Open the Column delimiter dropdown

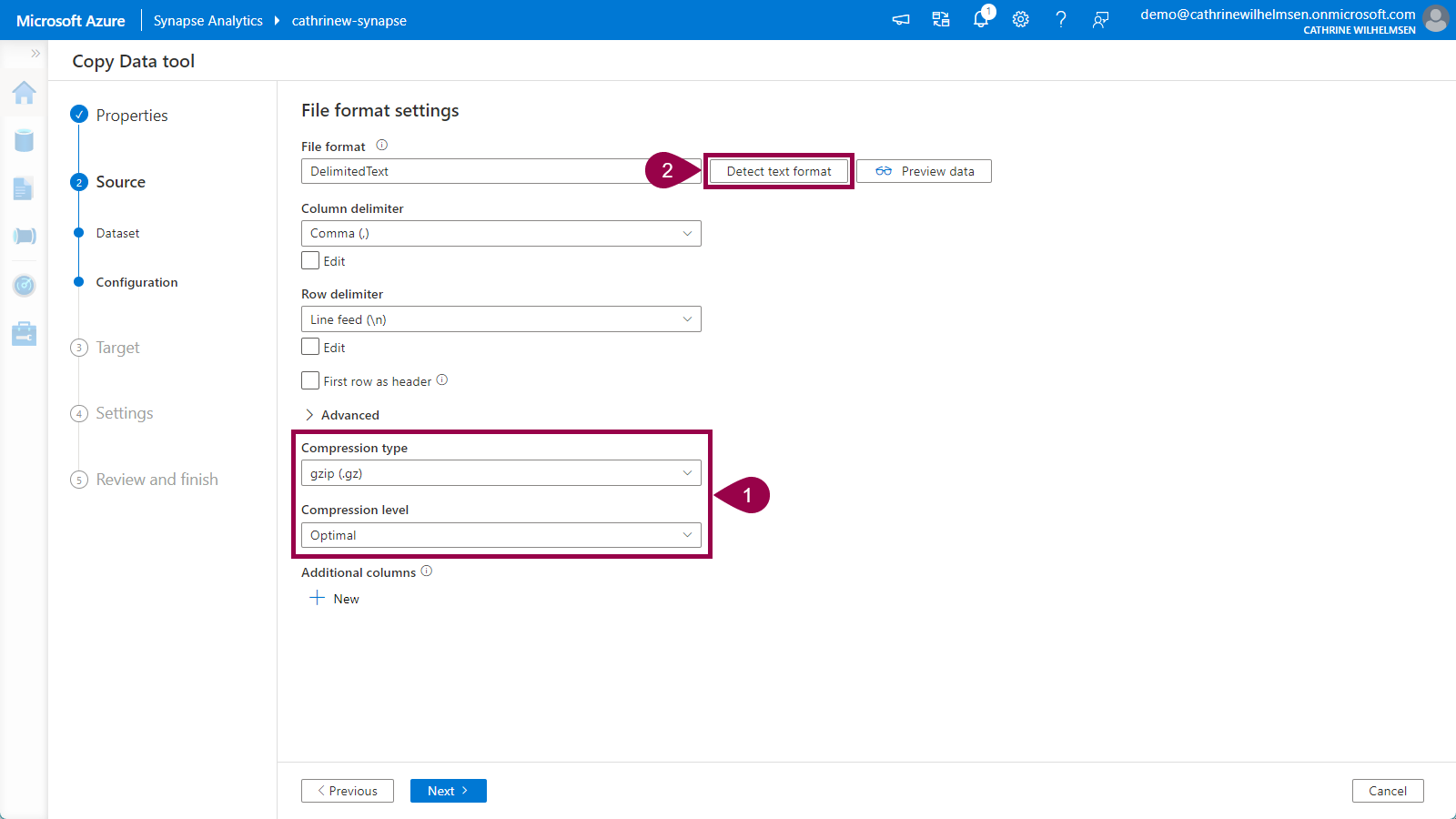point(500,234)
